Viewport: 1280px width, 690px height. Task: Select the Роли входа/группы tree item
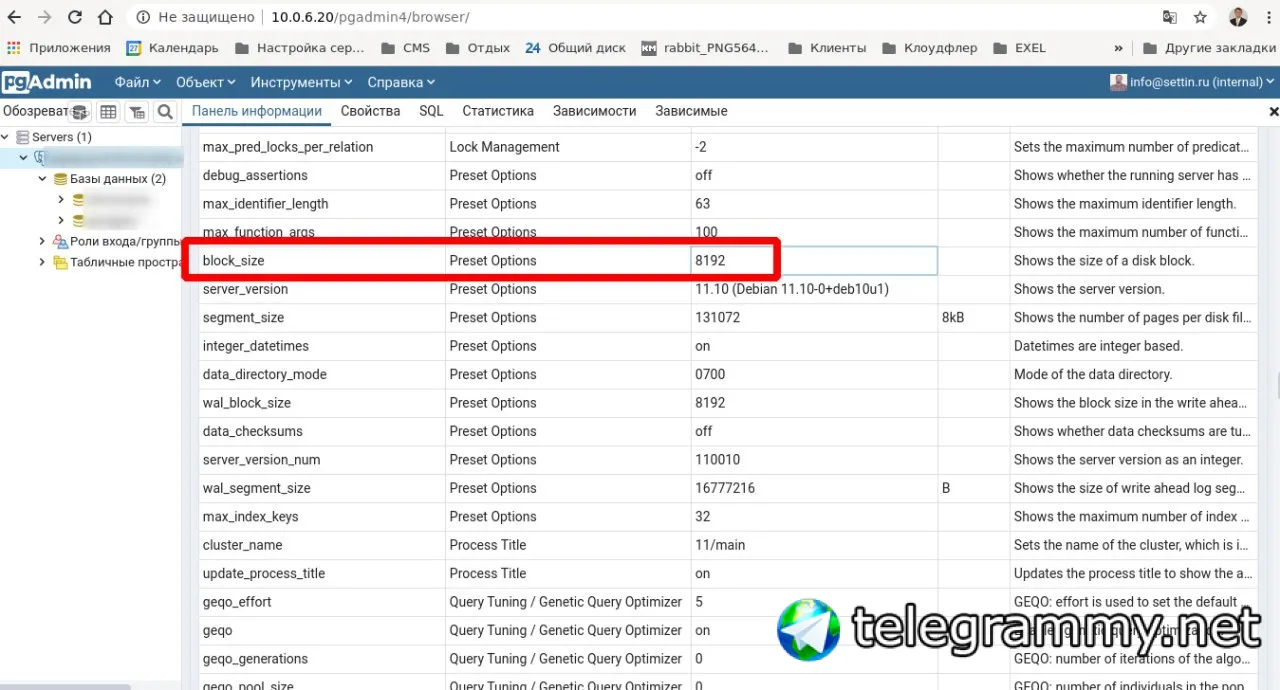pyautogui.click(x=126, y=241)
